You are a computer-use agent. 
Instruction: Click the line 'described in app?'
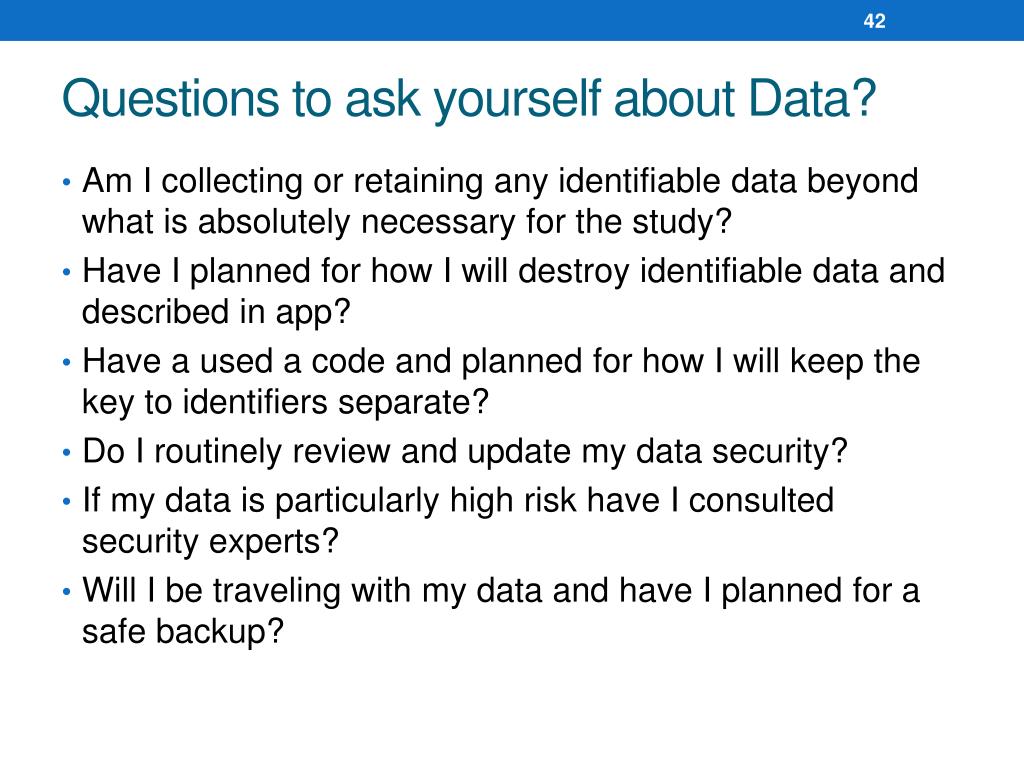pos(216,312)
